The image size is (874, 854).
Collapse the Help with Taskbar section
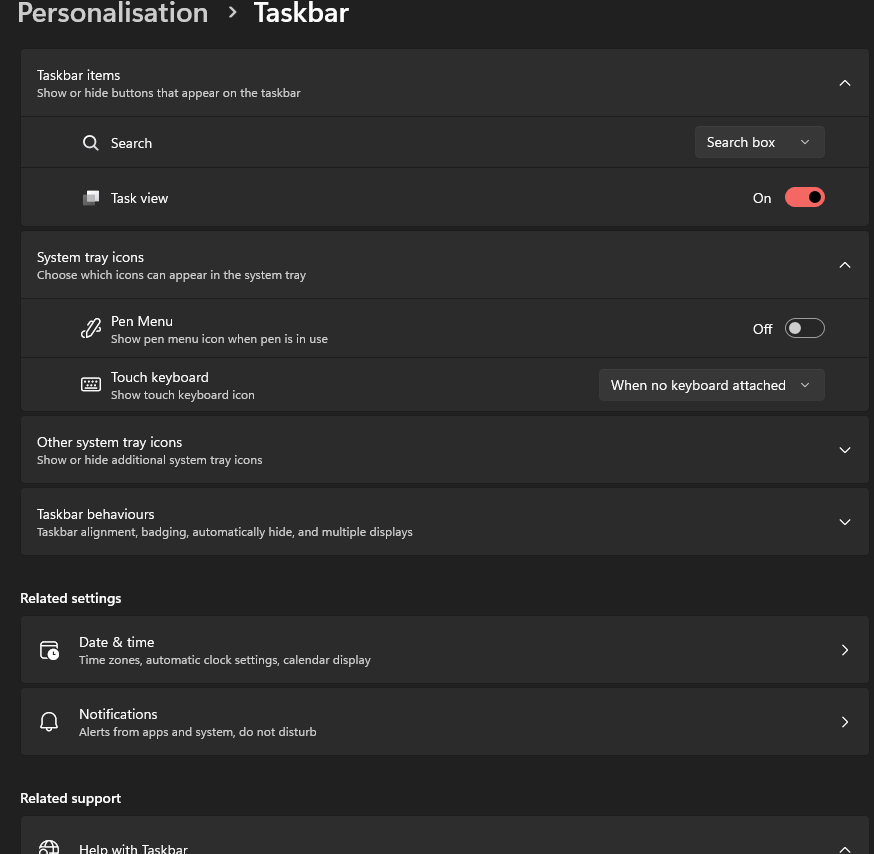pos(845,848)
